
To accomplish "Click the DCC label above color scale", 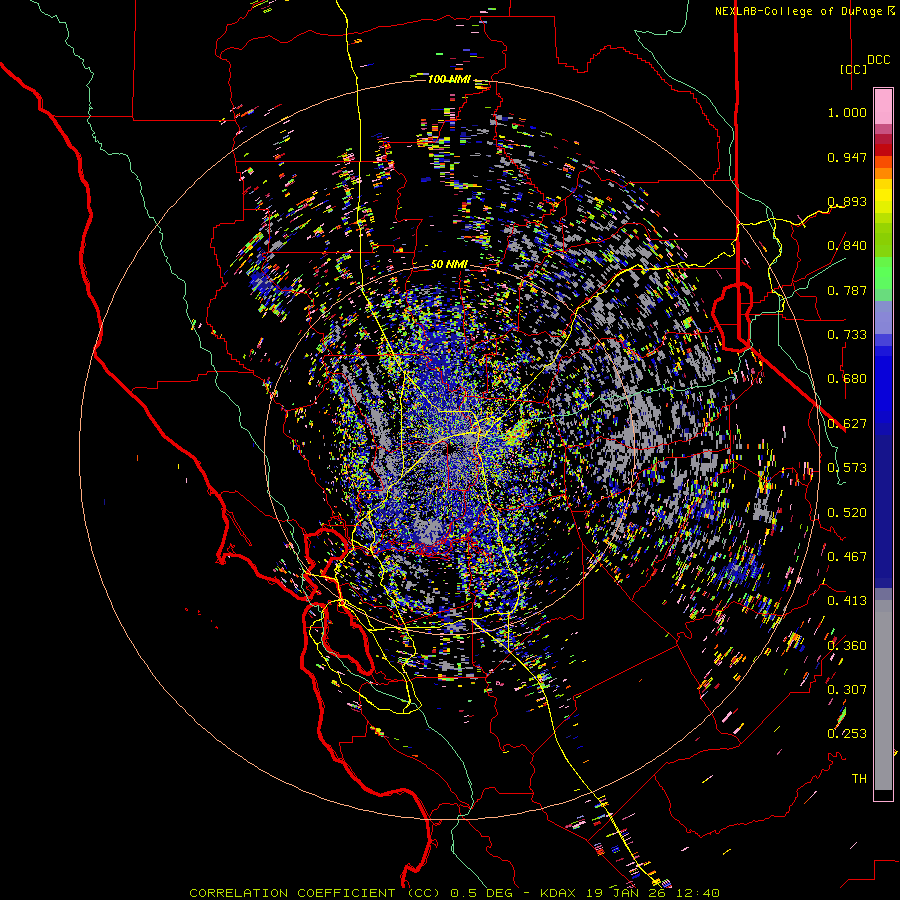I will pyautogui.click(x=878, y=60).
